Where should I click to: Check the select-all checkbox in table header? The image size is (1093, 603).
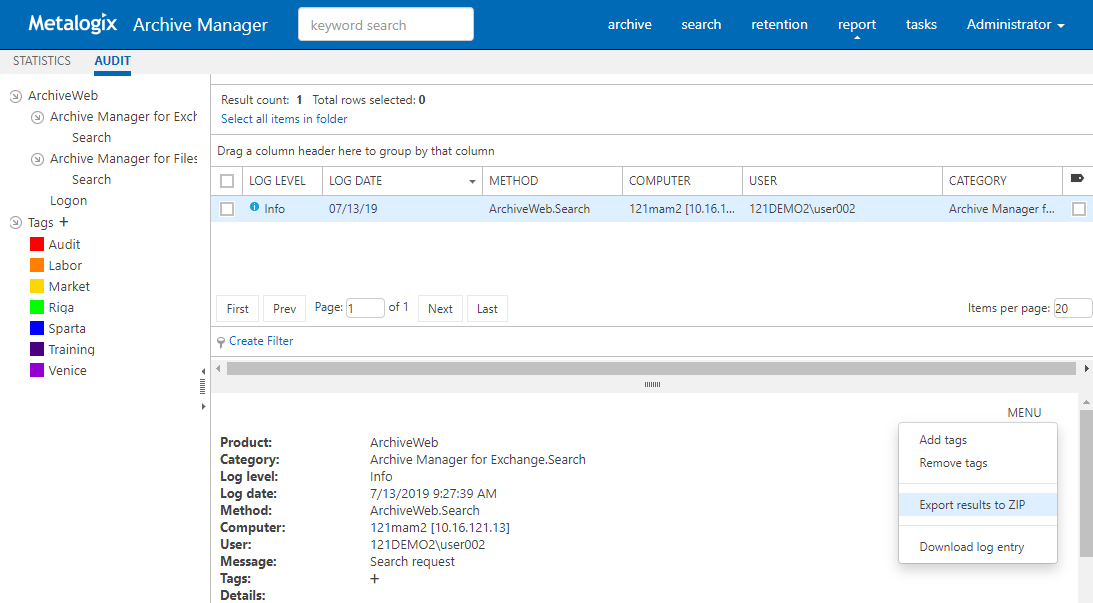(x=227, y=181)
